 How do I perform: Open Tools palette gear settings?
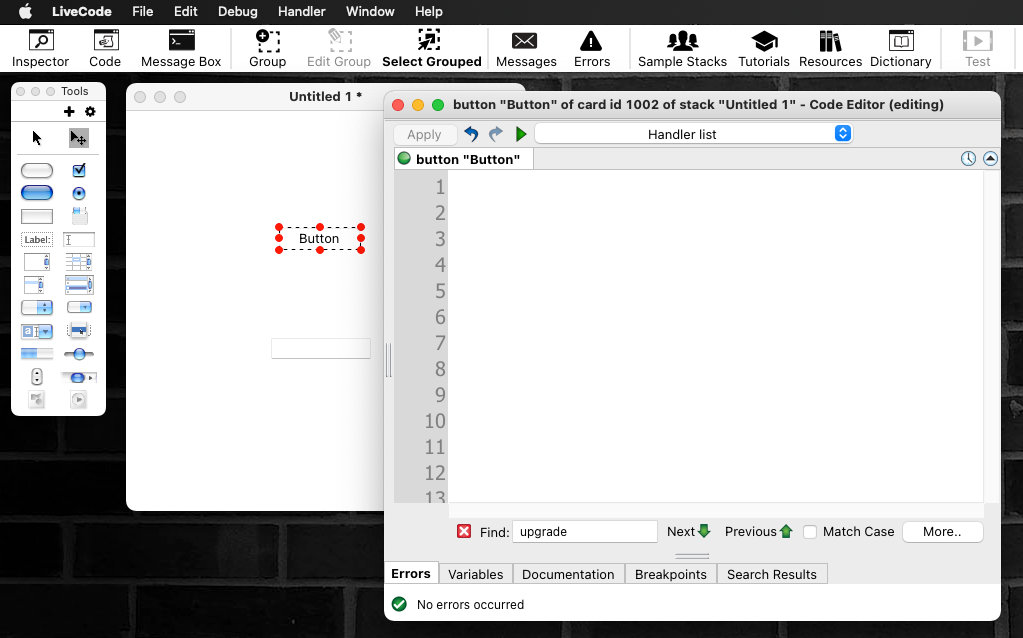pos(90,112)
